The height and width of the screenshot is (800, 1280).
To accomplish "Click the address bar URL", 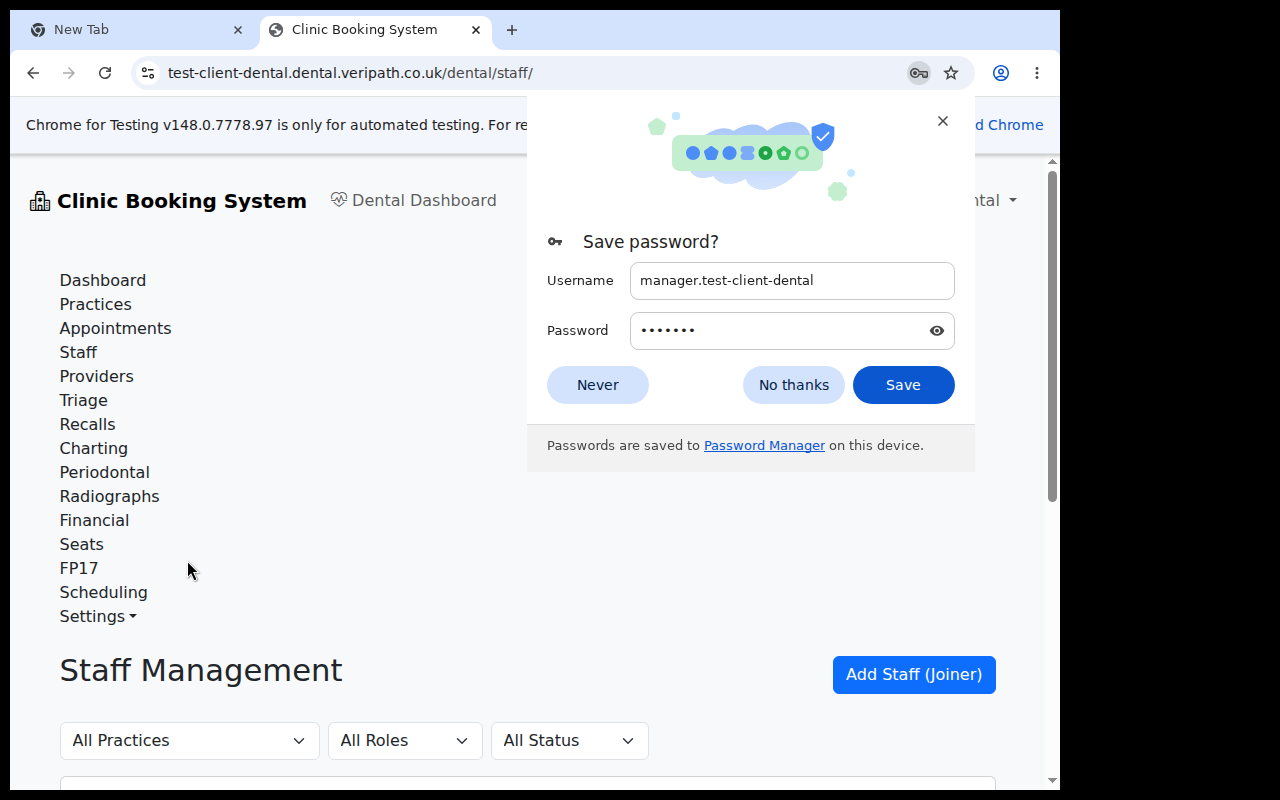I will coord(350,73).
